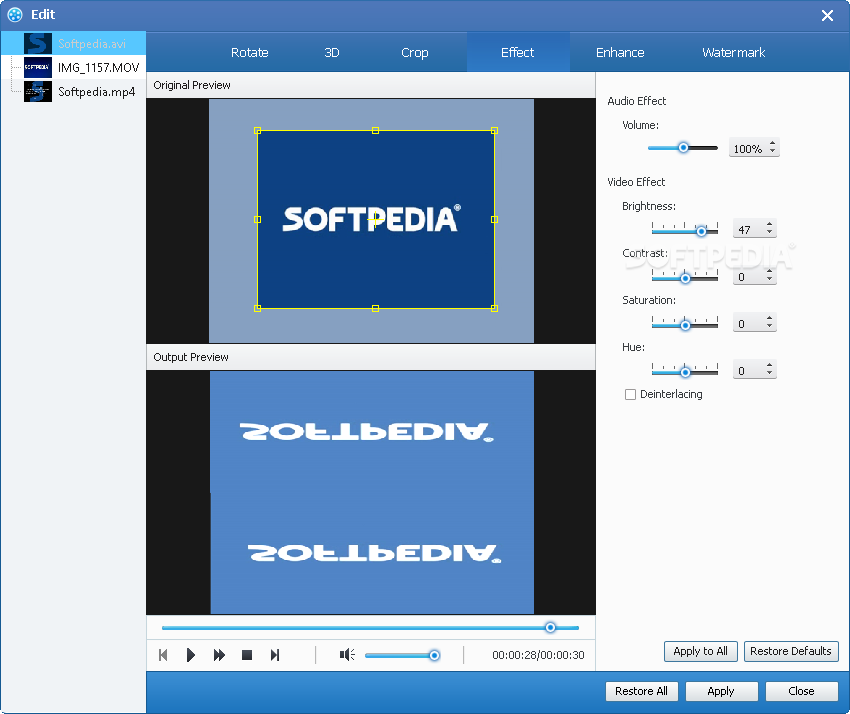This screenshot has height=714, width=850.
Task: Select Softpedia.mp4 file name
Action: click(x=96, y=92)
